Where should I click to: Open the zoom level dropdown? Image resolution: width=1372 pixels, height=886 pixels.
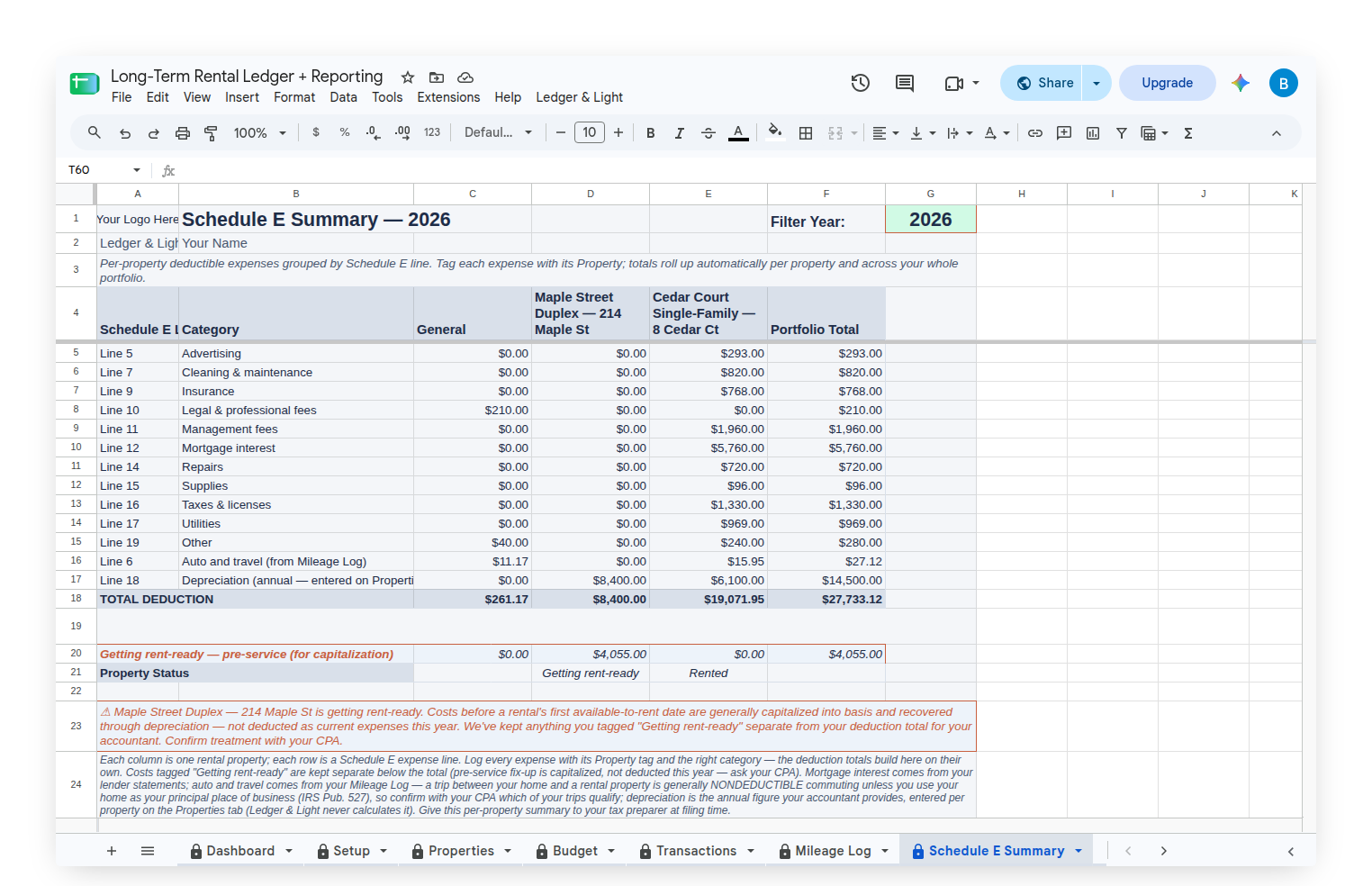260,133
